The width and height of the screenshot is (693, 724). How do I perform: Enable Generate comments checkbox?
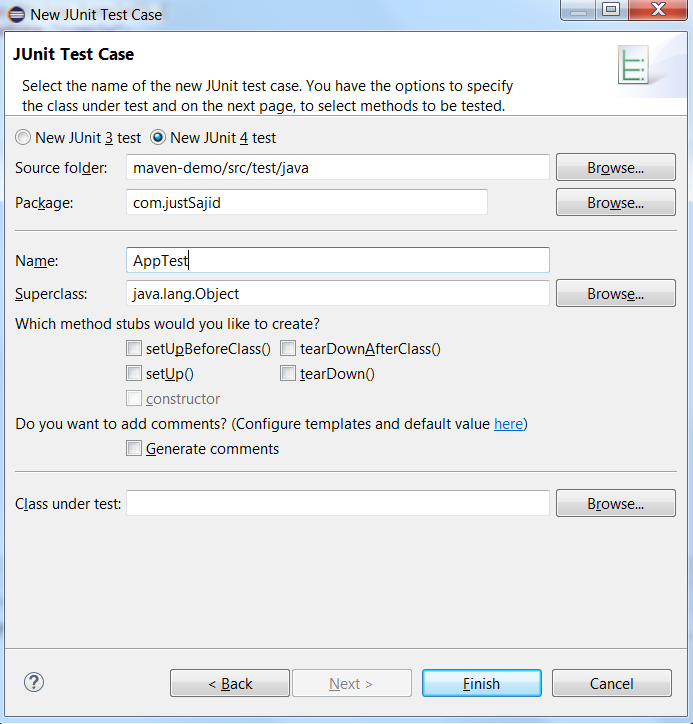pyautogui.click(x=134, y=448)
